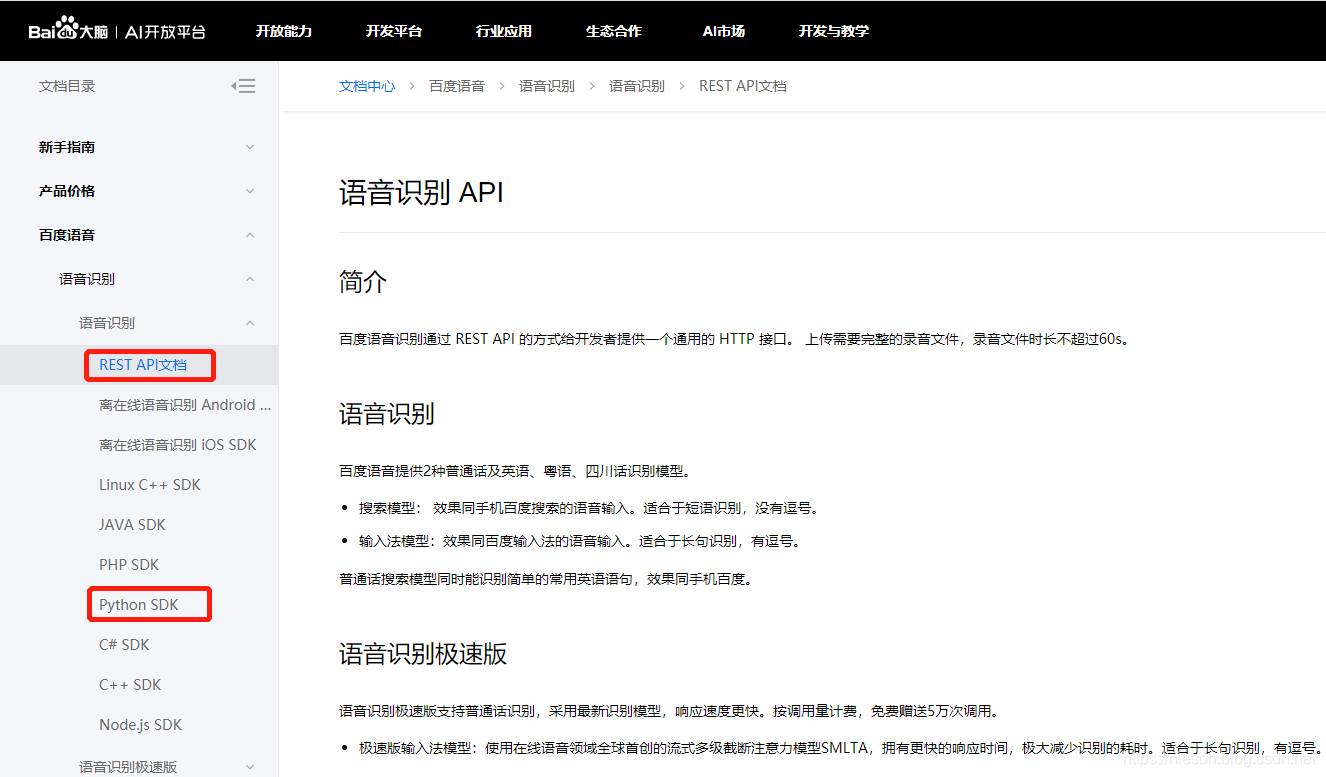Image resolution: width=1326 pixels, height=777 pixels.
Task: Click the 文档目录 sidebar title
Action: (x=67, y=86)
